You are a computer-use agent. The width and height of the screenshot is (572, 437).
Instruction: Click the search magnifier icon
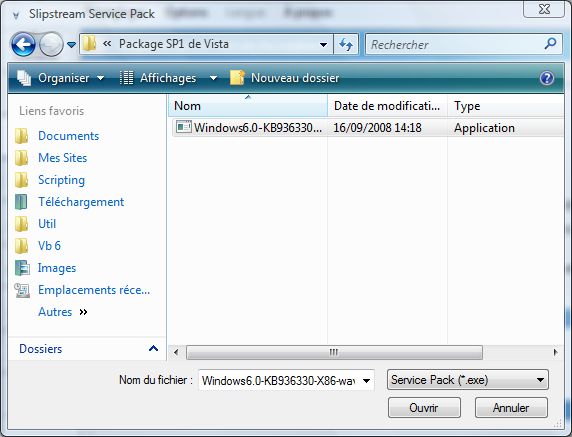point(550,44)
